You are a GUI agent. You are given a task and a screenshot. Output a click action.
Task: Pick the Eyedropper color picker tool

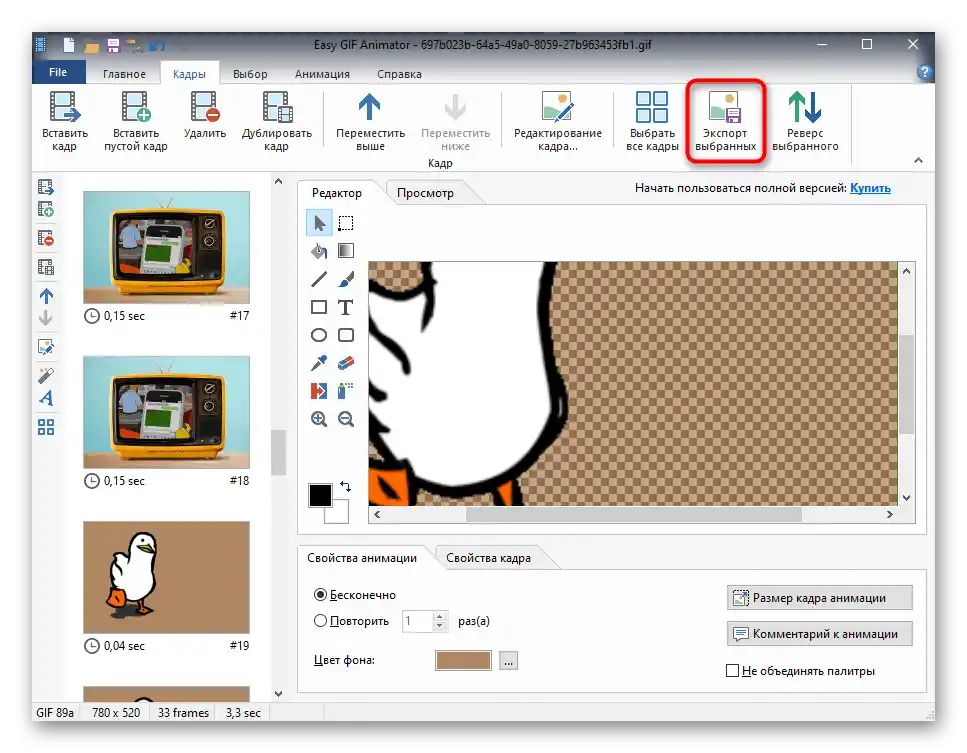click(x=319, y=363)
